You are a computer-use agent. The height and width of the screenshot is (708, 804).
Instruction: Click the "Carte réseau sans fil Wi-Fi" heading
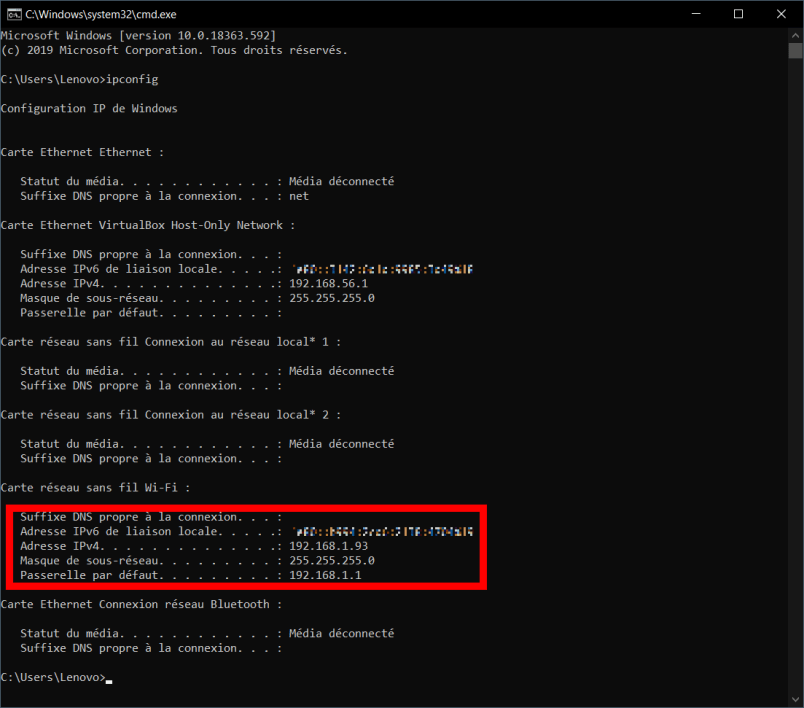(x=95, y=487)
